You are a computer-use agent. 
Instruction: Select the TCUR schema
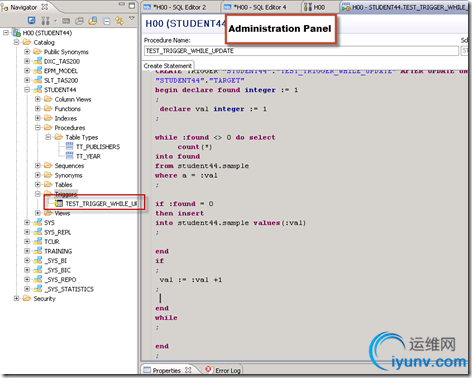[52, 242]
